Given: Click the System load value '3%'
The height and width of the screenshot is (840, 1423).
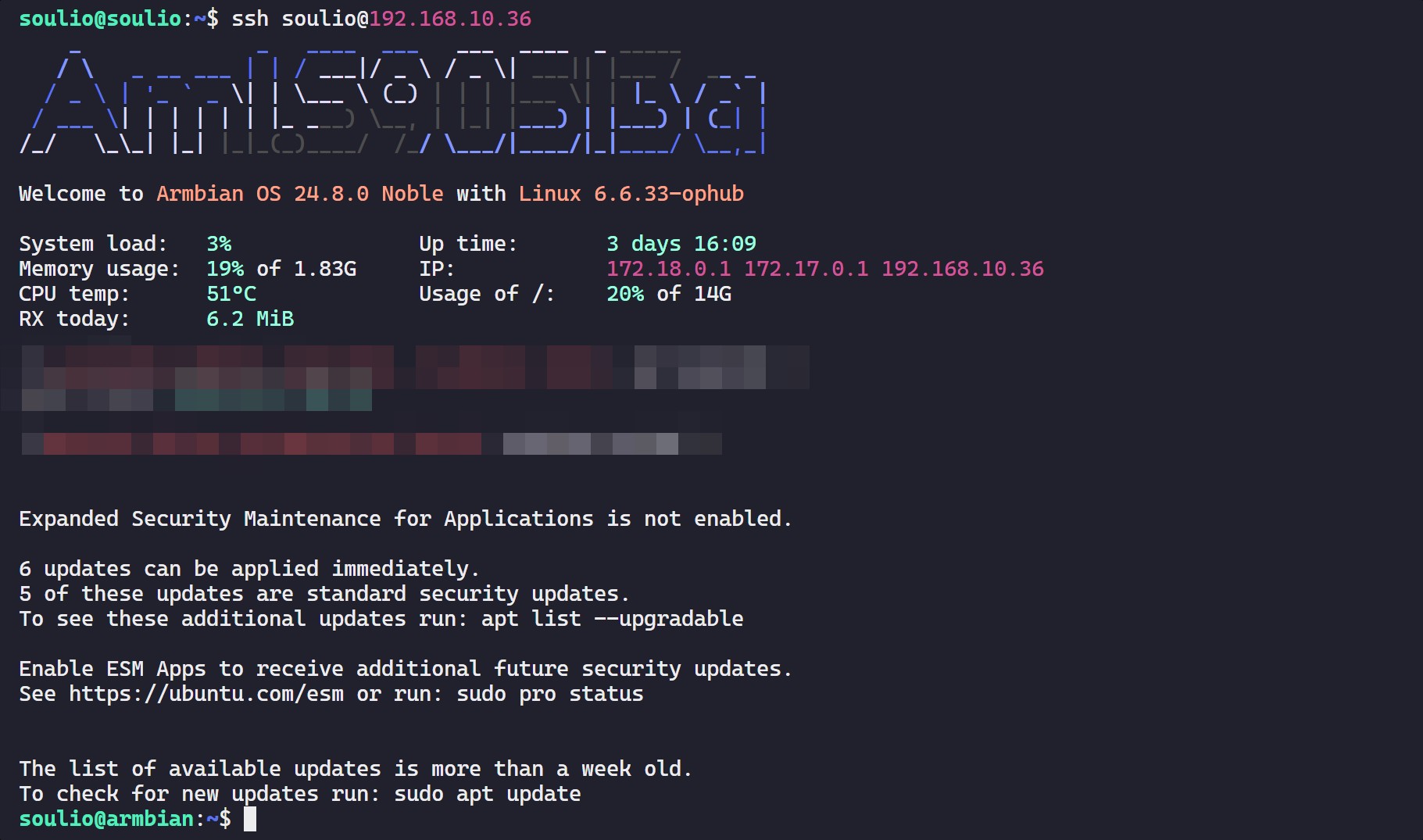Looking at the screenshot, I should click(219, 244).
